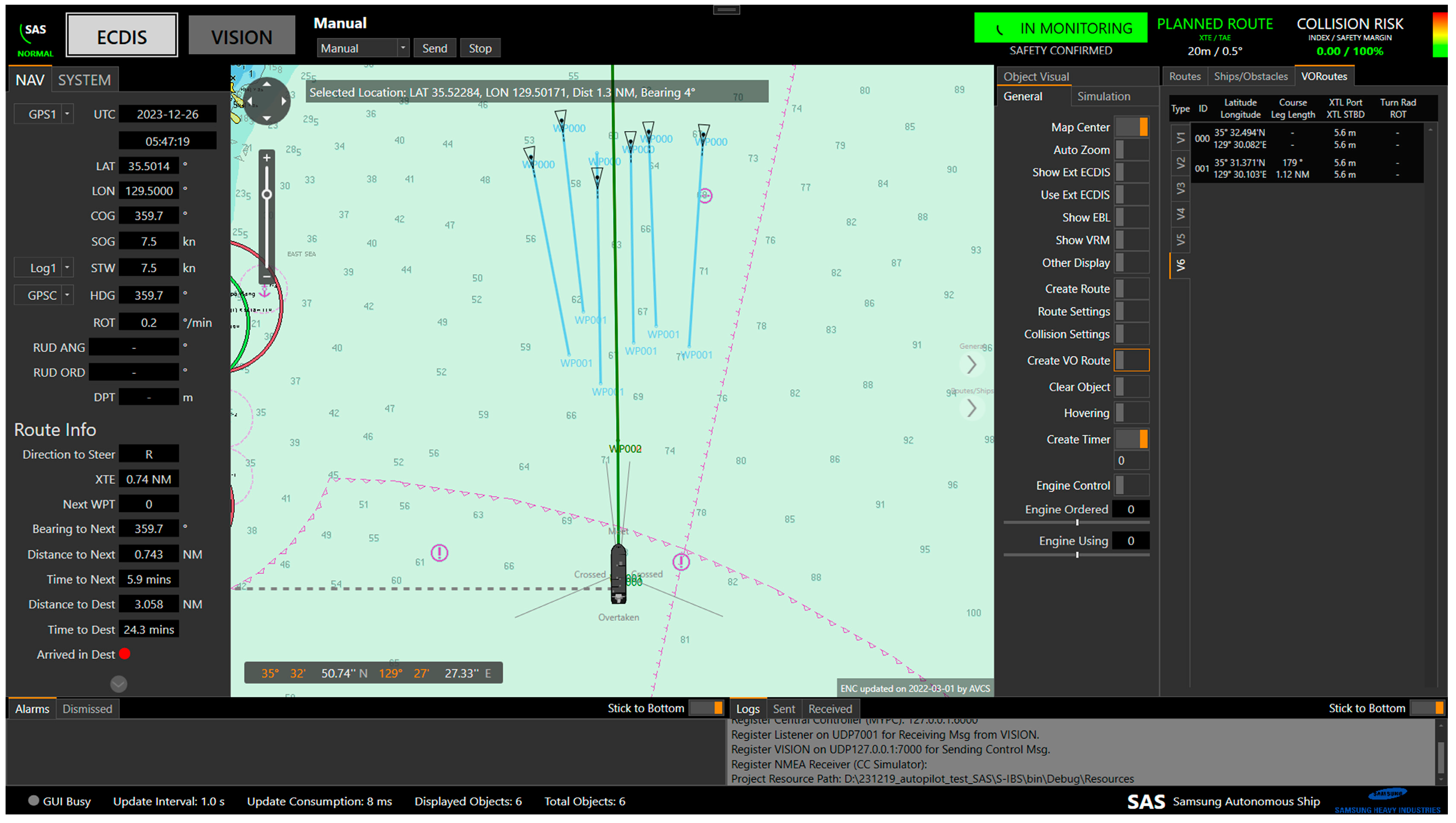Image resolution: width=1456 pixels, height=823 pixels.
Task: Switch to the Ships/Obstacles tab
Action: tap(1250, 76)
